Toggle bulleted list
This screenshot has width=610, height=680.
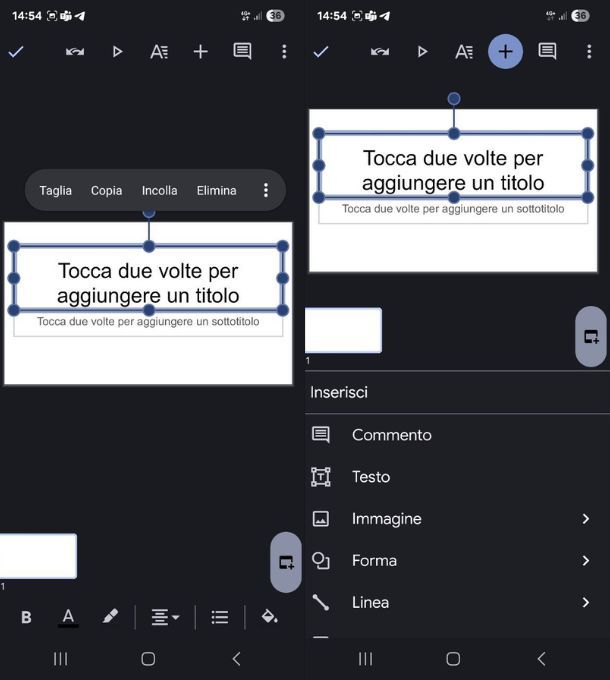pyautogui.click(x=220, y=617)
